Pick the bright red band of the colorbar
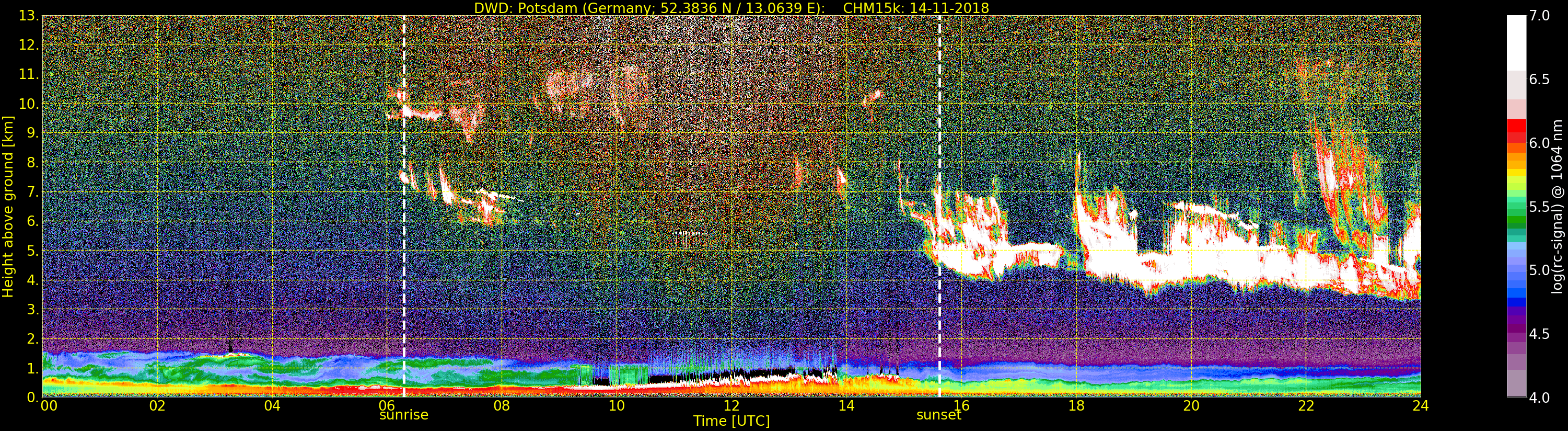This screenshot has height=431, width=1568. coord(1516,126)
